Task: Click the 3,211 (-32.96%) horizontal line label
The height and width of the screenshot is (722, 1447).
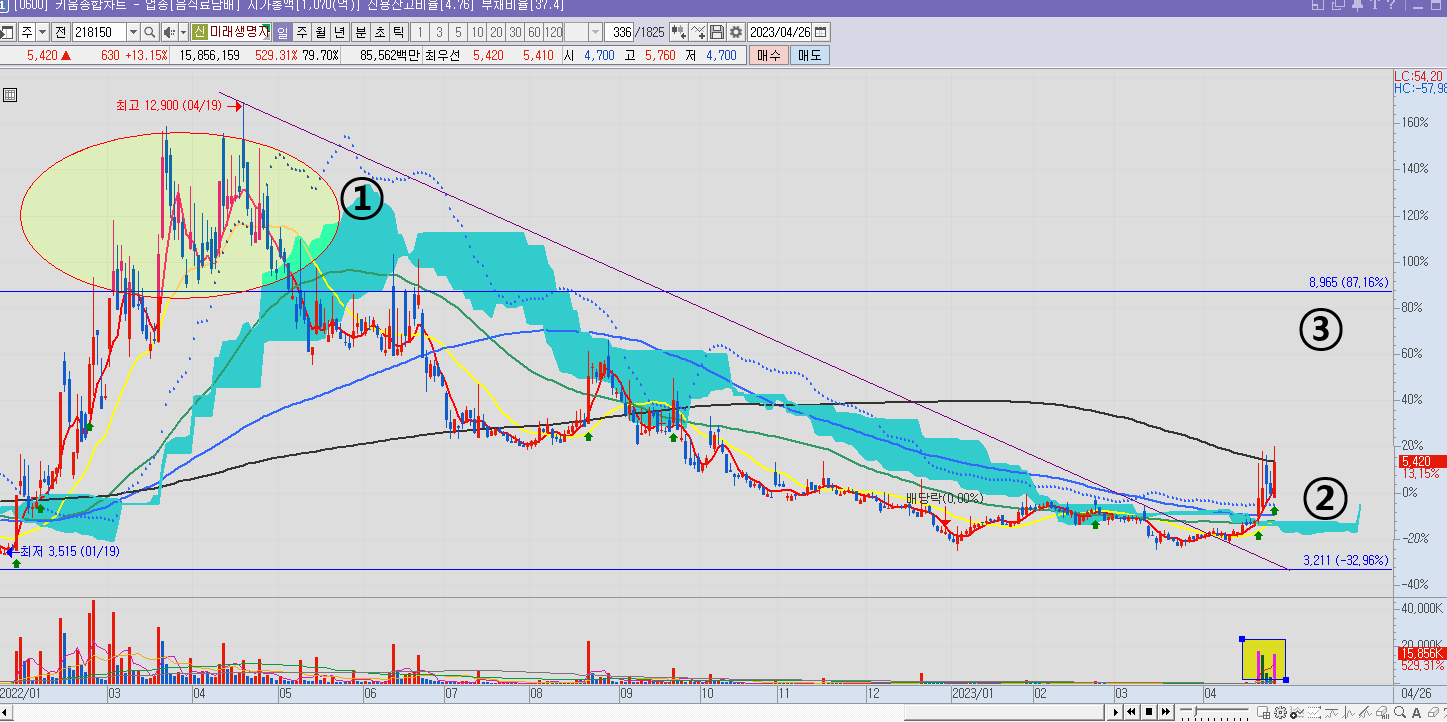Action: tap(1346, 560)
